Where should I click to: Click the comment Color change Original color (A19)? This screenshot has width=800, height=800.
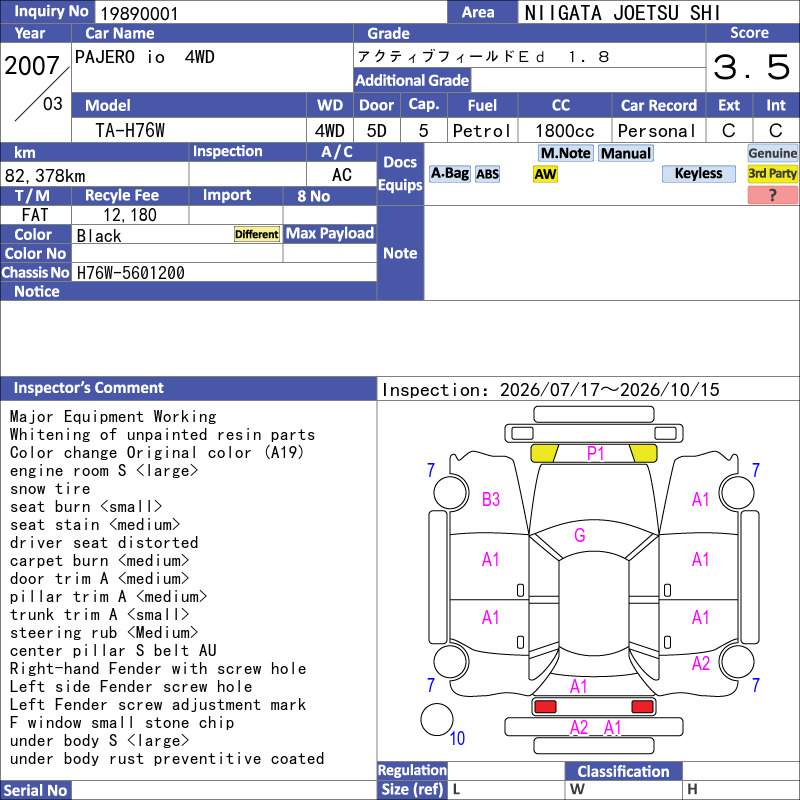click(157, 453)
